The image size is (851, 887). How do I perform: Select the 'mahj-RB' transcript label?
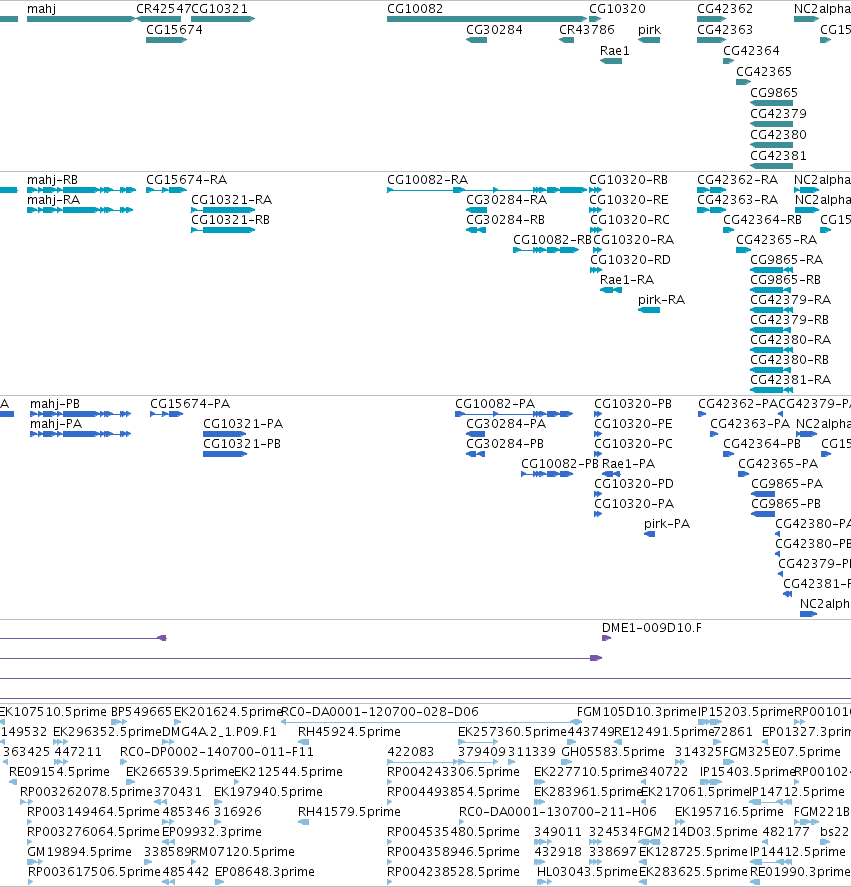(x=52, y=179)
